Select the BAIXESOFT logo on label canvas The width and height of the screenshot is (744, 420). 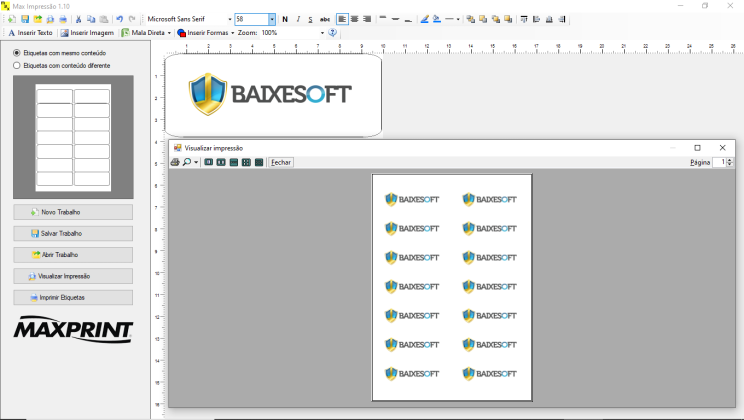(x=270, y=94)
